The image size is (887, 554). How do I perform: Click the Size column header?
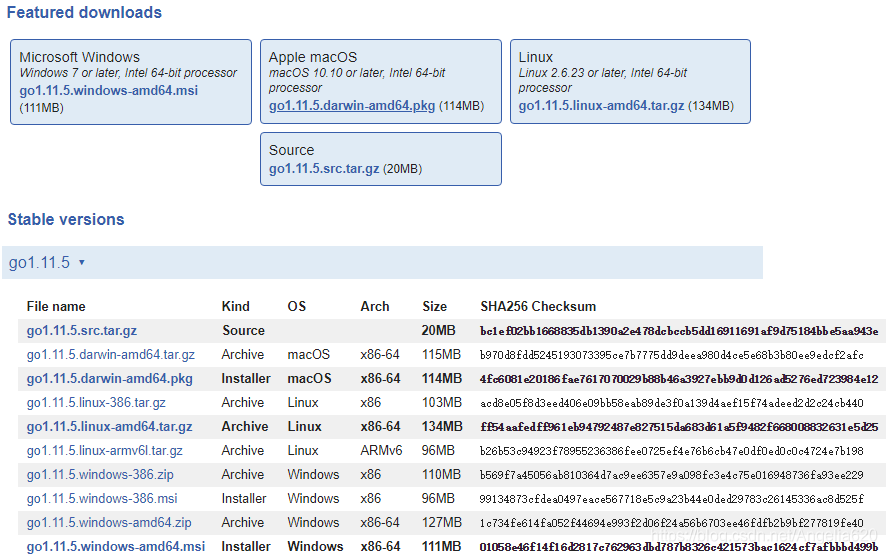pos(434,307)
